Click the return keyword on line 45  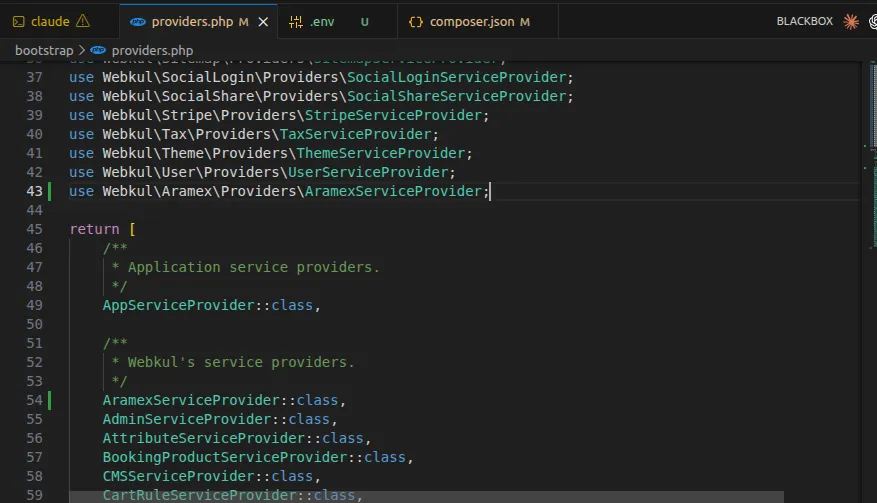(x=94, y=229)
